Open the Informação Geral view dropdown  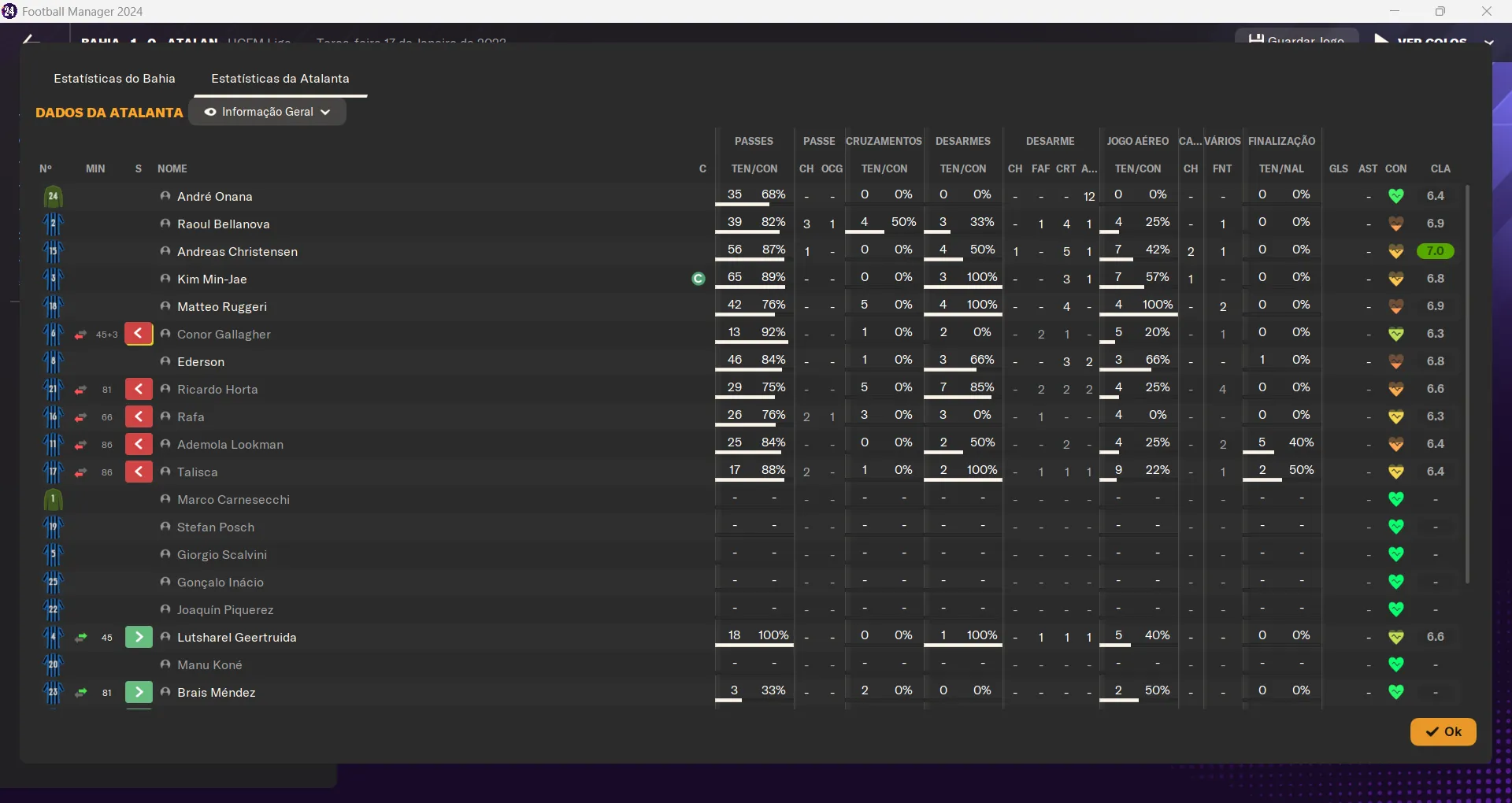[268, 112]
